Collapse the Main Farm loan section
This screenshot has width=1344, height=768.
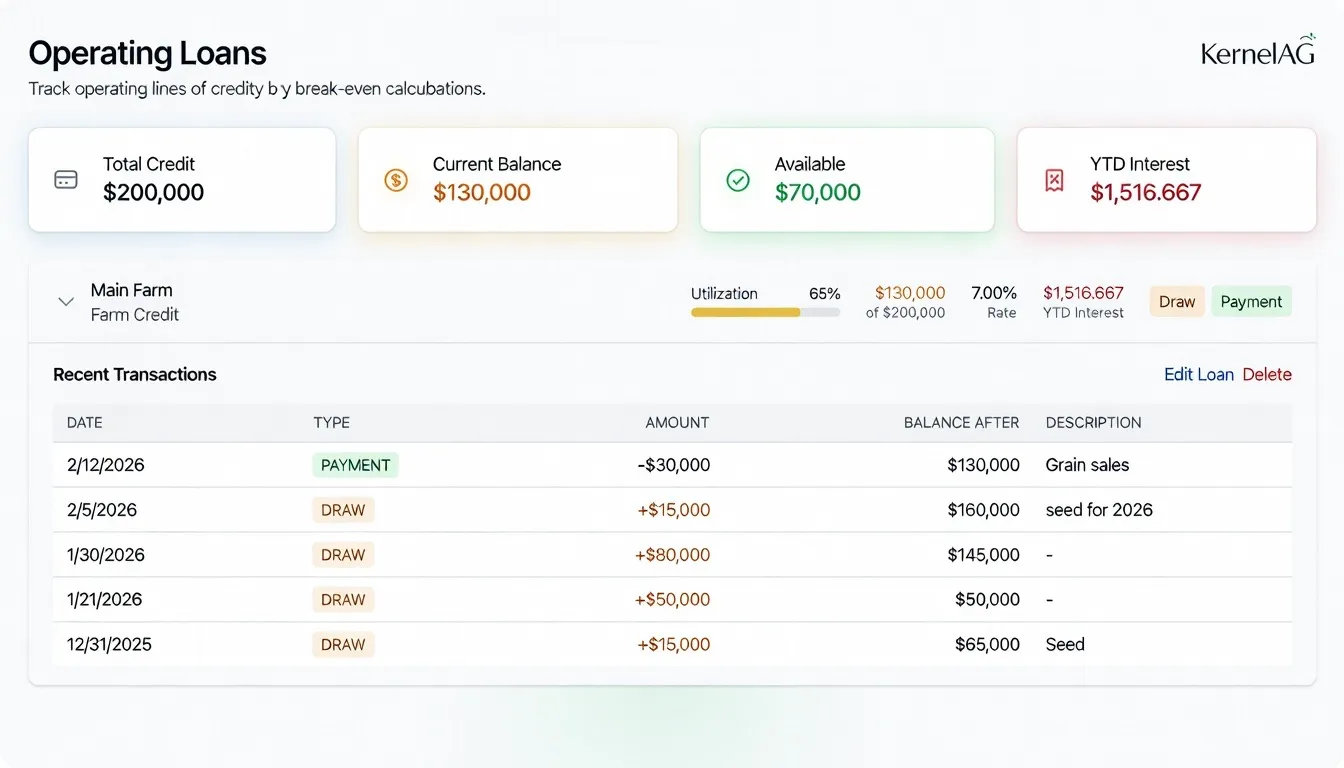point(65,301)
